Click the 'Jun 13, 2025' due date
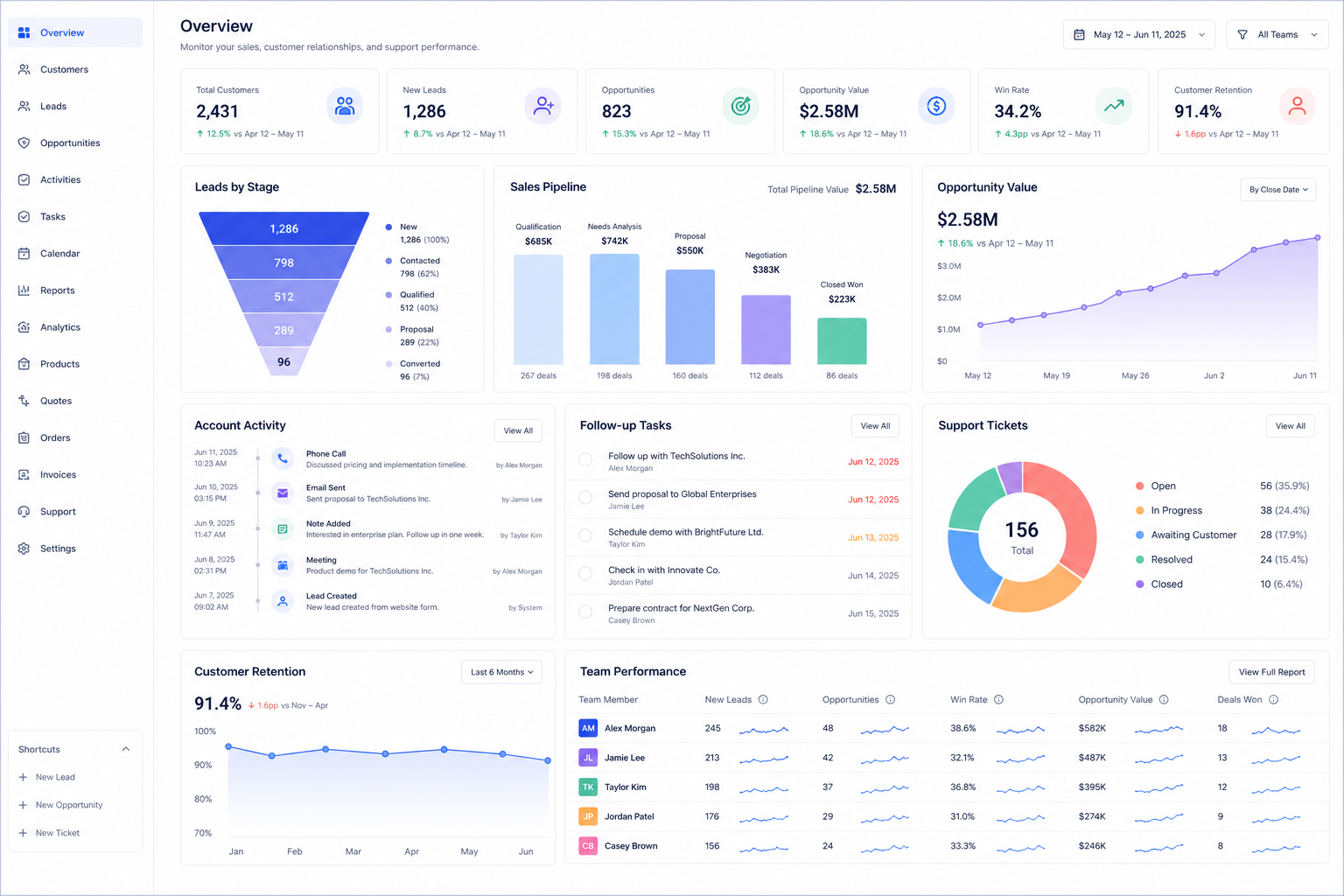The height and width of the screenshot is (896, 1344). tap(873, 537)
